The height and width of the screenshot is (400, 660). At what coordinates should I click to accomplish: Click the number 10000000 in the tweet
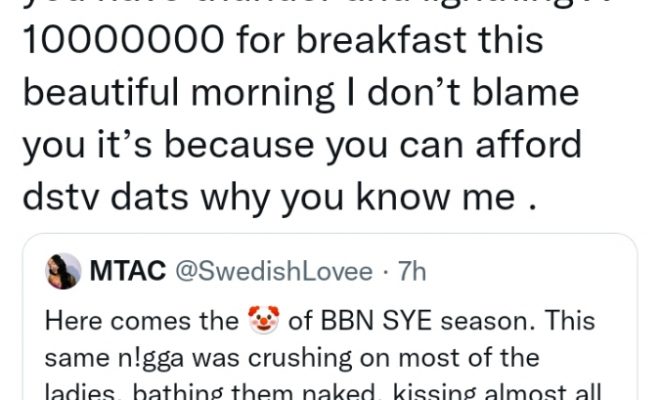pos(110,43)
